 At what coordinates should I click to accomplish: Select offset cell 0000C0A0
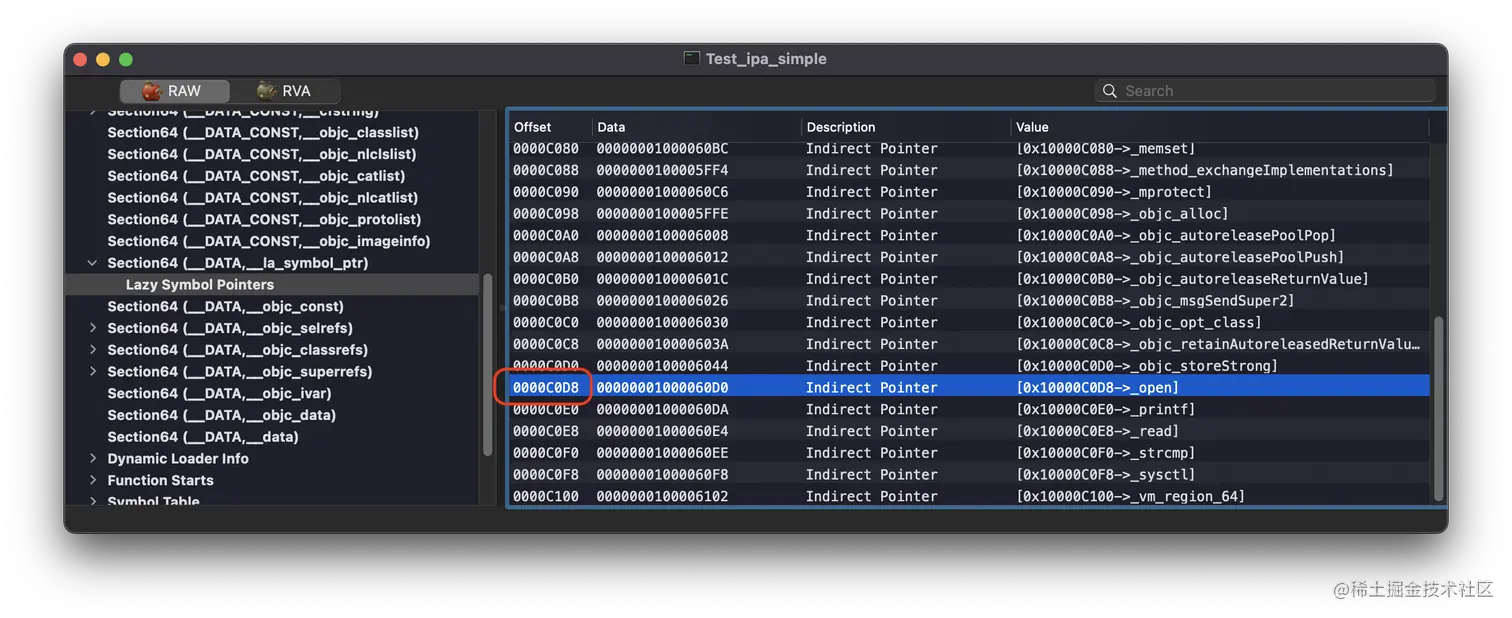click(545, 236)
